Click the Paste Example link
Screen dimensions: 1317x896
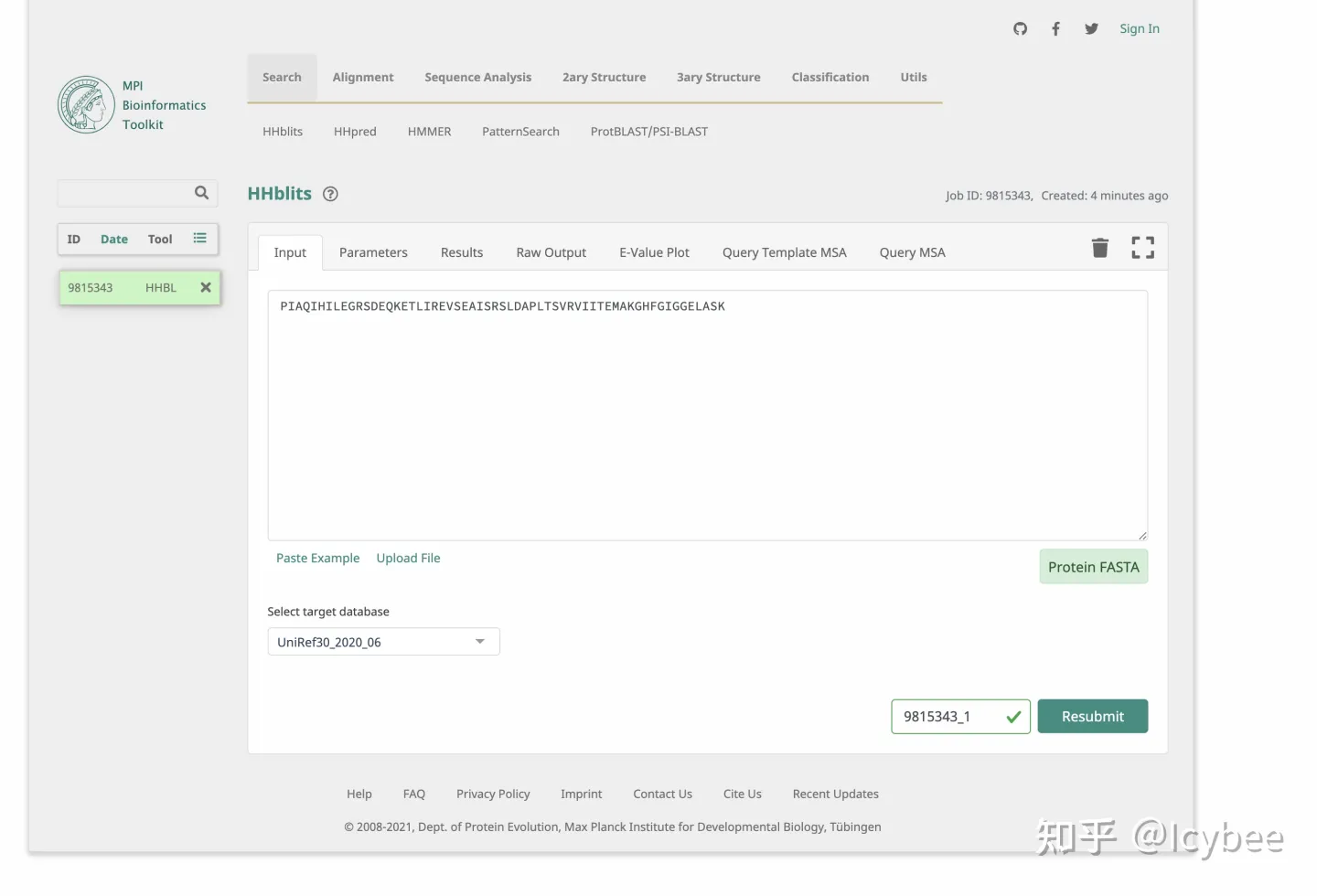(317, 558)
